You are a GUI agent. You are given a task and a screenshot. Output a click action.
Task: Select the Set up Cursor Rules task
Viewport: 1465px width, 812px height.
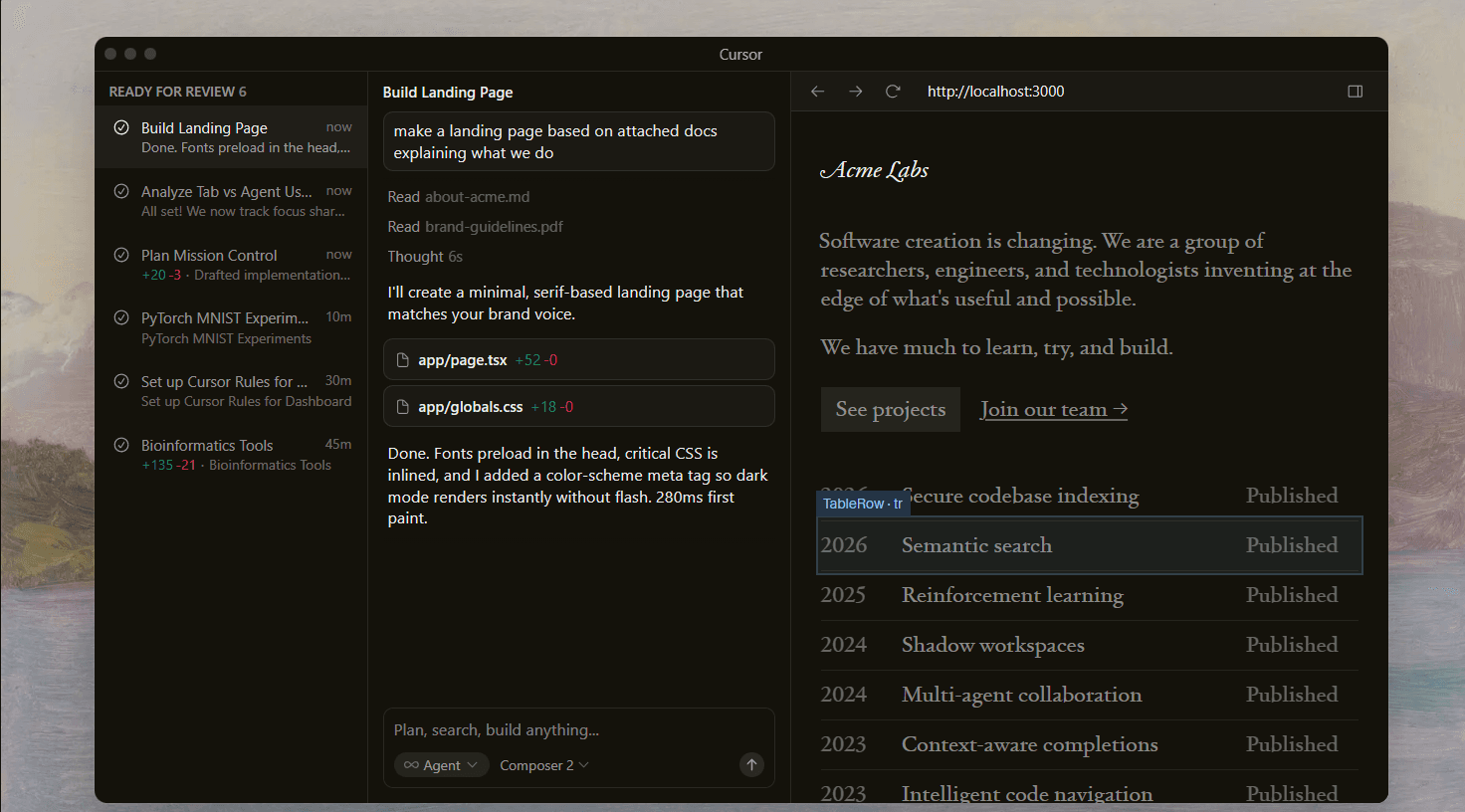(231, 391)
